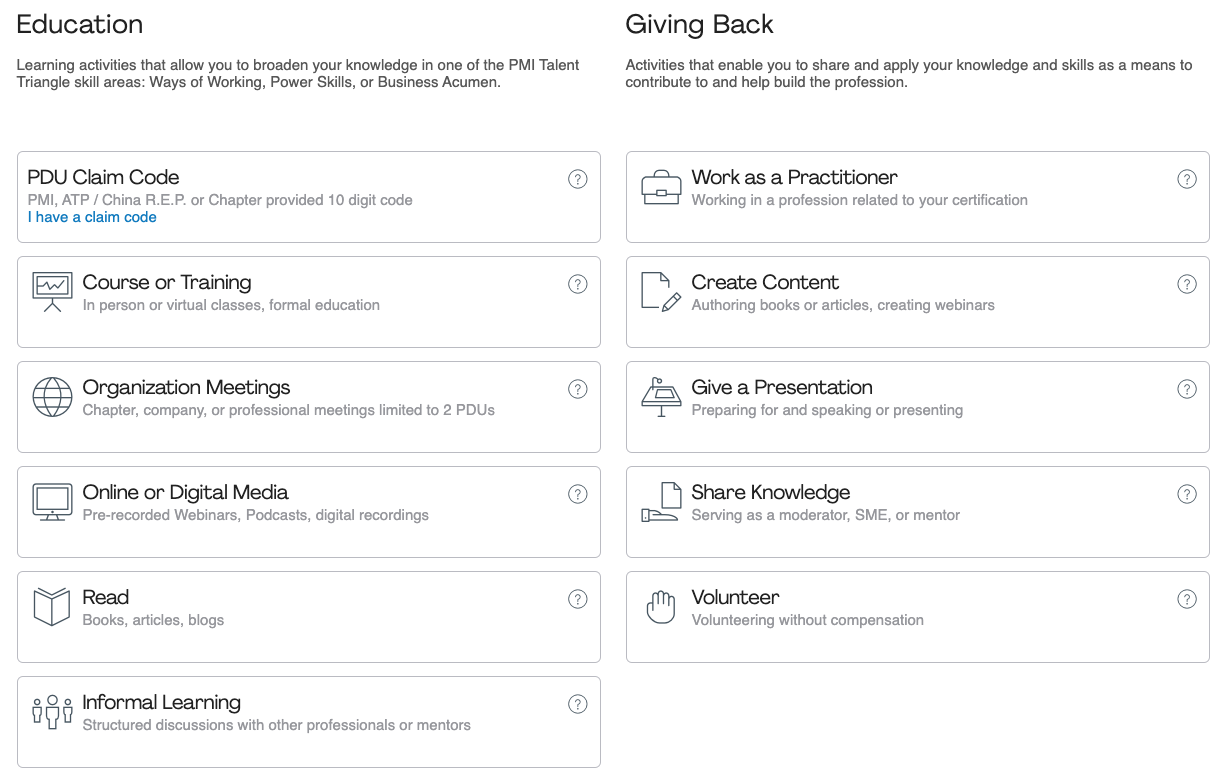
Task: Select the Informal Learning title
Action: [162, 702]
